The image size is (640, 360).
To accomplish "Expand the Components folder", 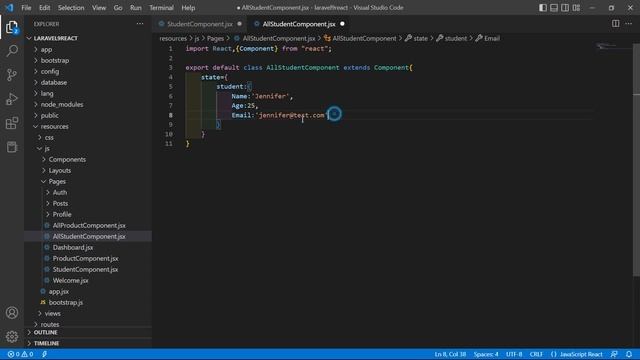I will tap(67, 159).
